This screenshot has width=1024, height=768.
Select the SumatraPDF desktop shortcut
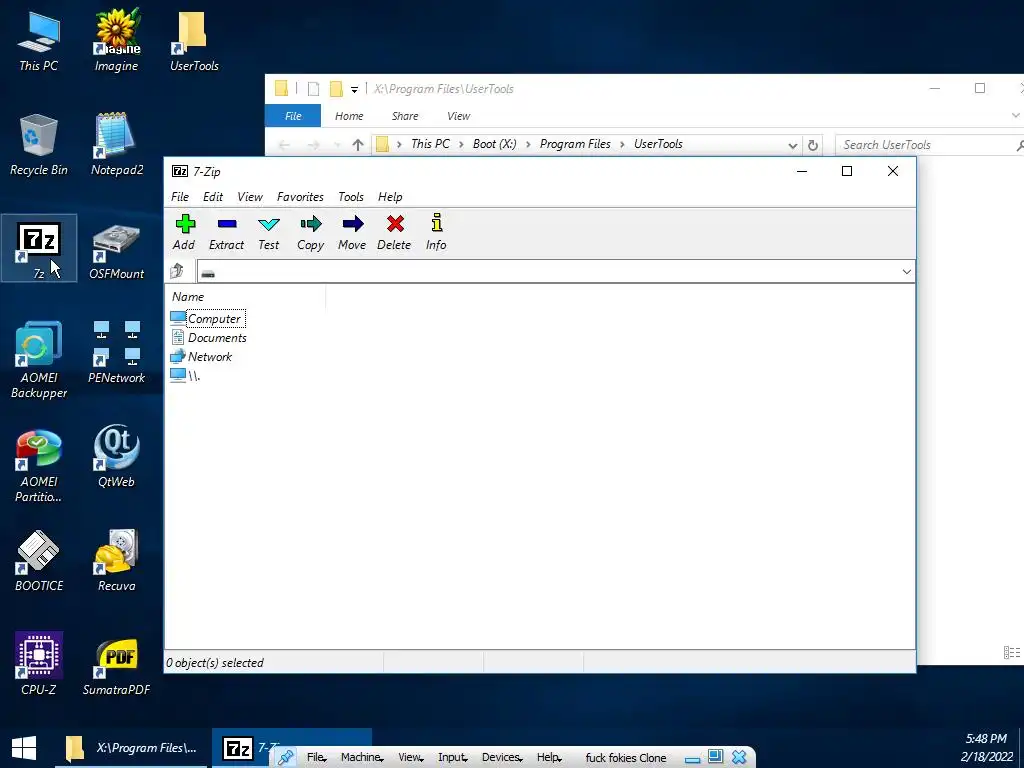[x=116, y=667]
